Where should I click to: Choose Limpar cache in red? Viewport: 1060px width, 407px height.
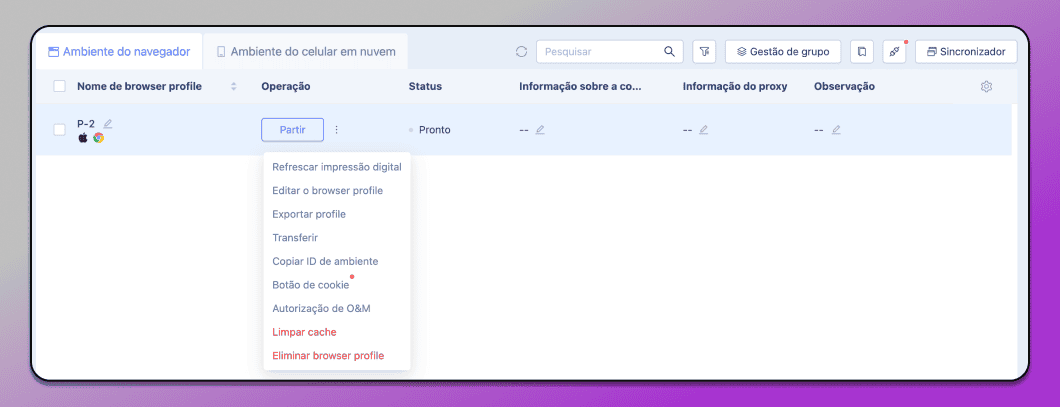[x=337, y=332]
